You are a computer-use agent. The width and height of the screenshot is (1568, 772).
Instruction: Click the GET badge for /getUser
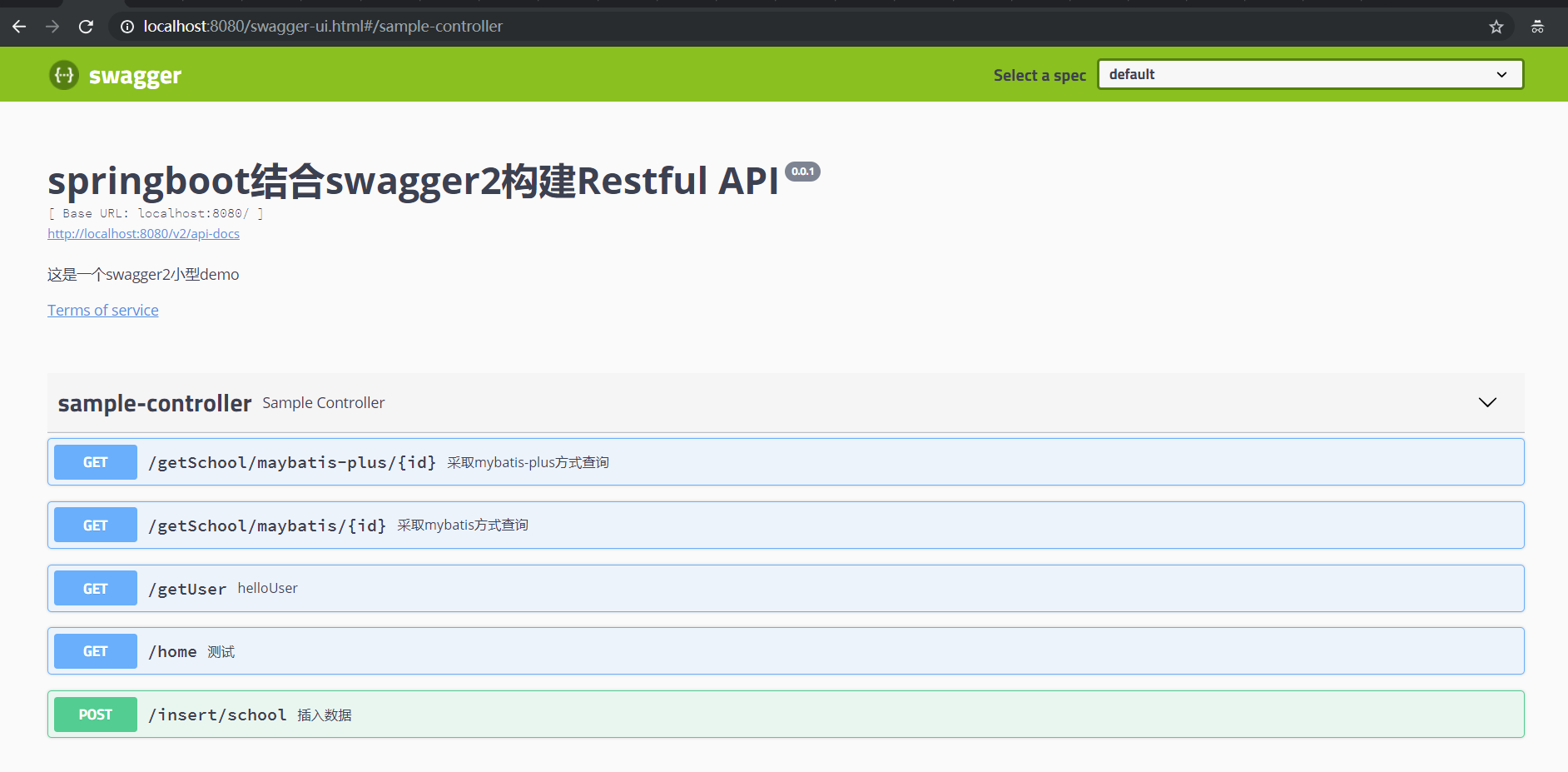96,589
